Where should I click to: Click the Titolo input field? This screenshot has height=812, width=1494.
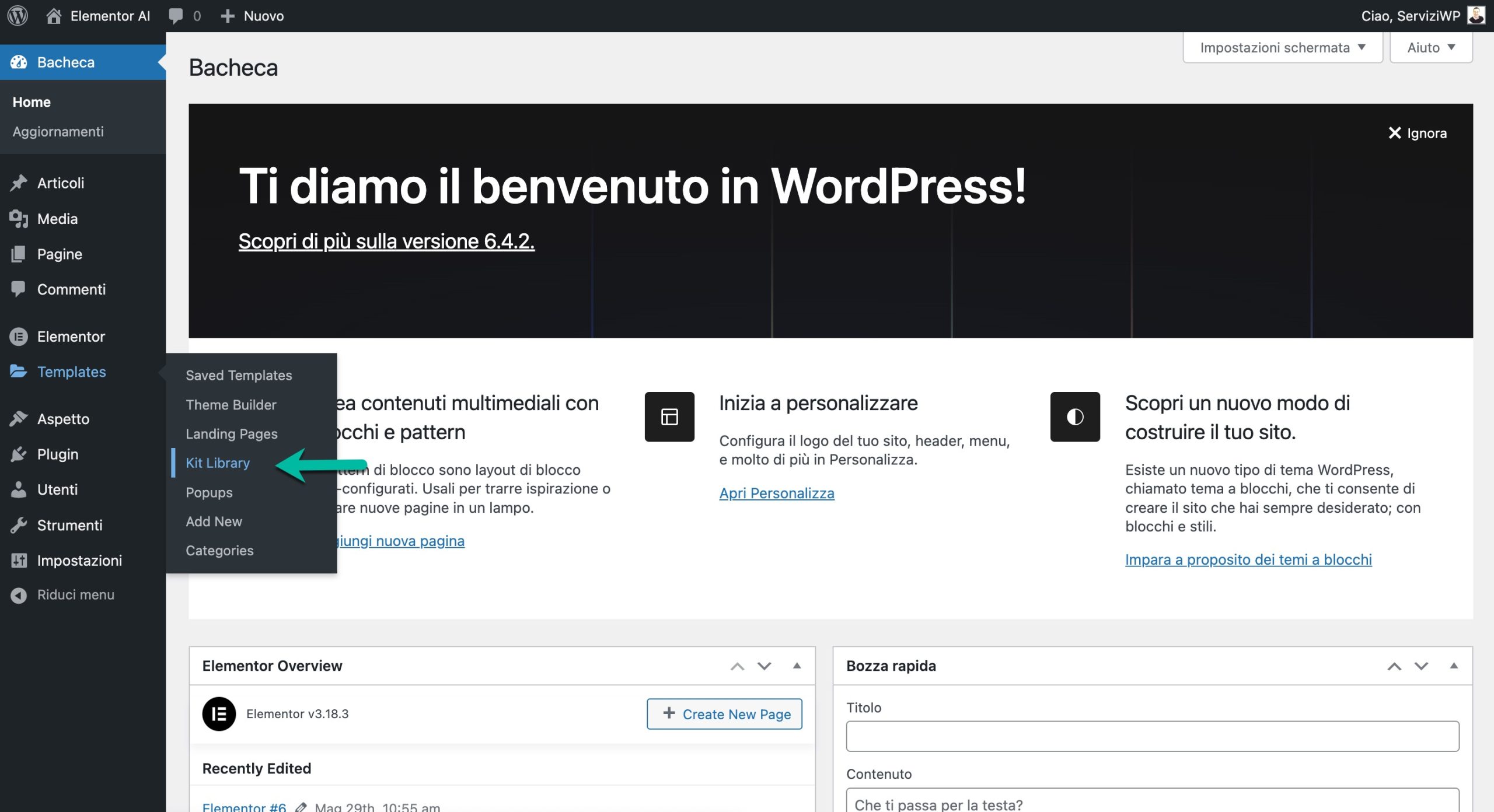pos(1152,736)
